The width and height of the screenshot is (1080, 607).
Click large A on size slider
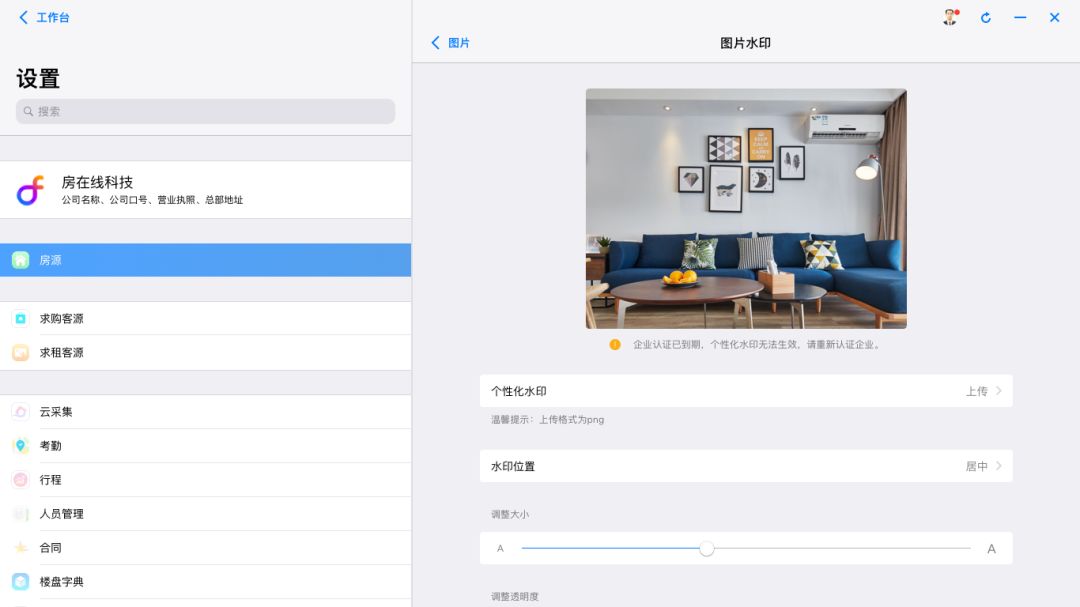coord(991,548)
